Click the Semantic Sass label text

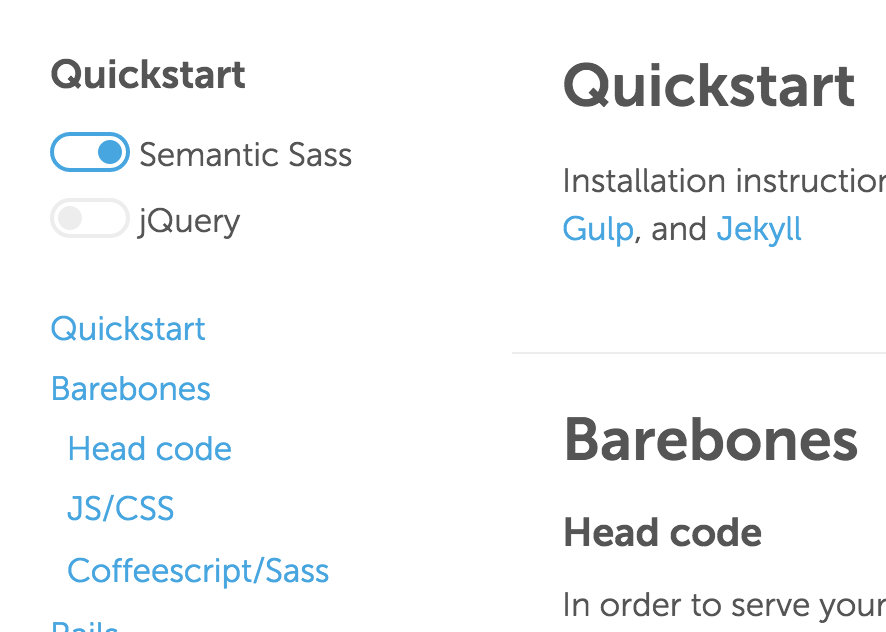tap(245, 155)
